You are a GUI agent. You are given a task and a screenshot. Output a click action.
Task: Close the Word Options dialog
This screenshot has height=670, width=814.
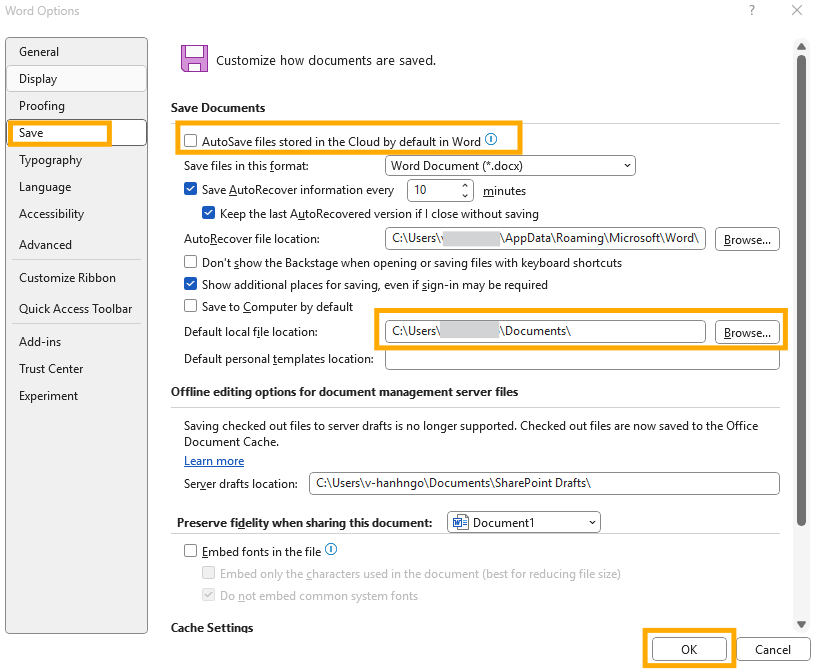point(797,10)
